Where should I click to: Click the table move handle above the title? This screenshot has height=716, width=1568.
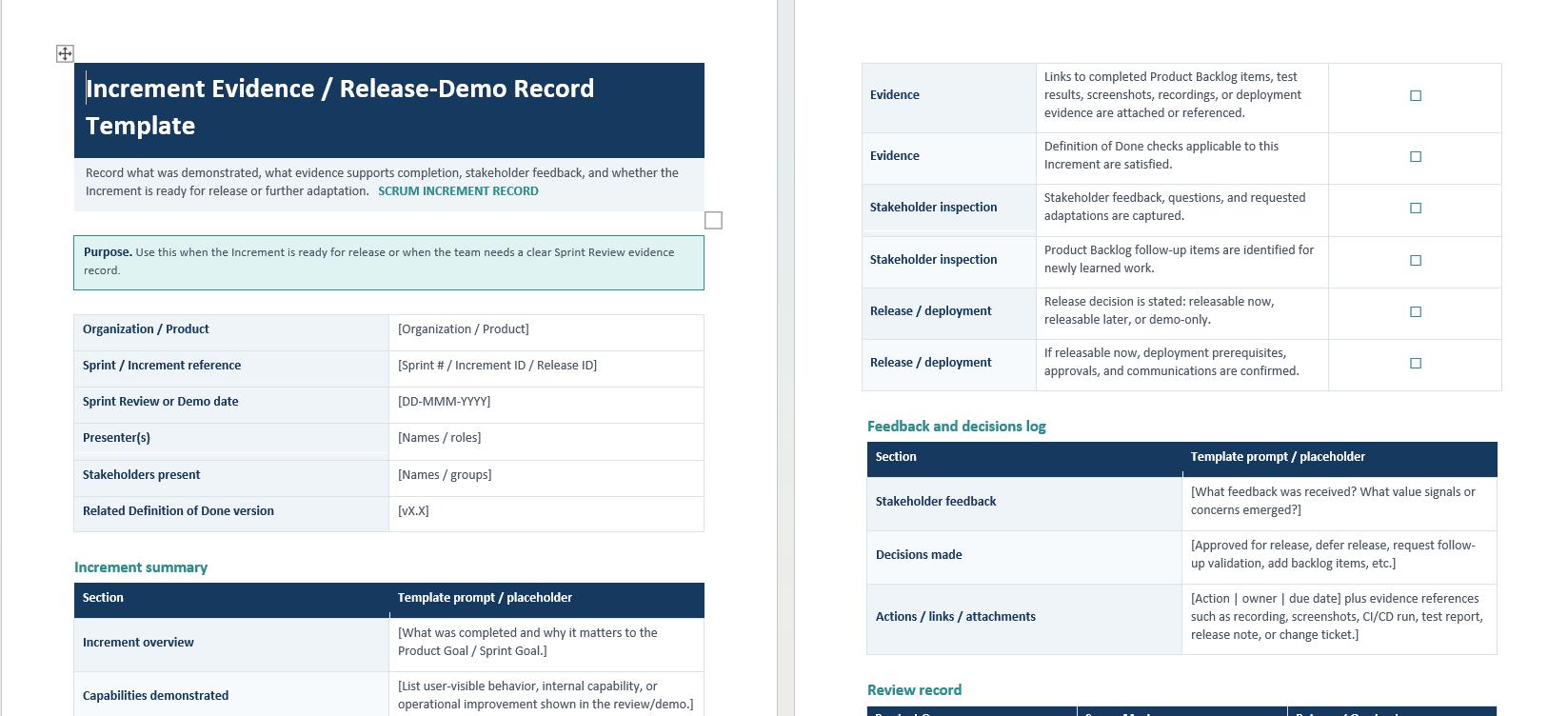click(65, 53)
